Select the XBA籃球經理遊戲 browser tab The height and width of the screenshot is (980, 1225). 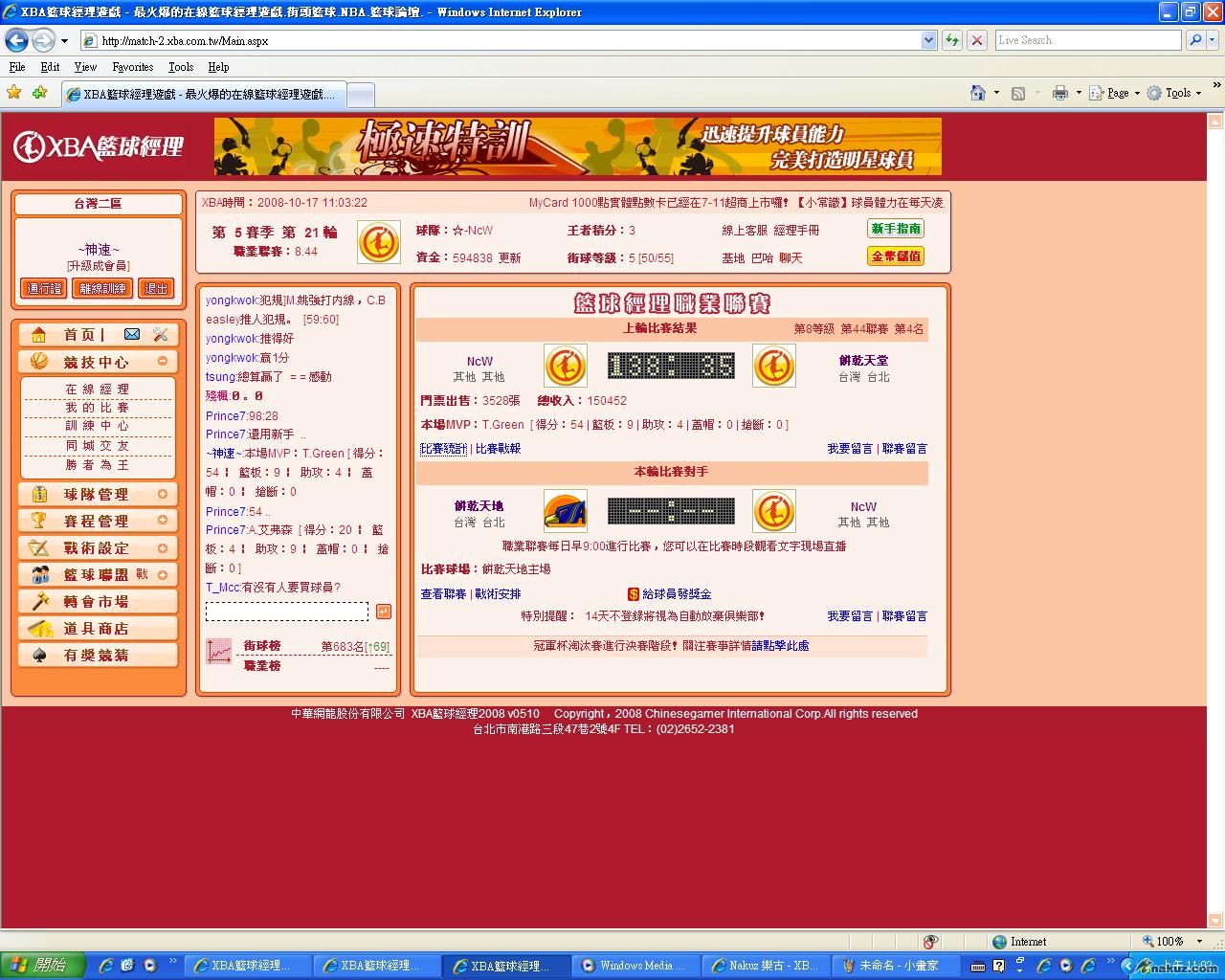coord(202,95)
